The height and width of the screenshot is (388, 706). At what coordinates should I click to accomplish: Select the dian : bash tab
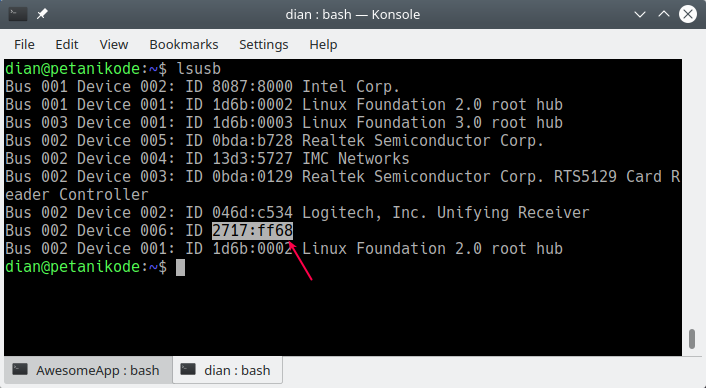(227, 370)
